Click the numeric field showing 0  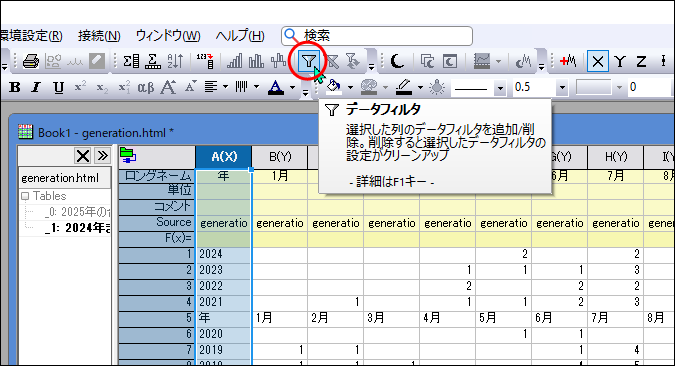[x=649, y=88]
